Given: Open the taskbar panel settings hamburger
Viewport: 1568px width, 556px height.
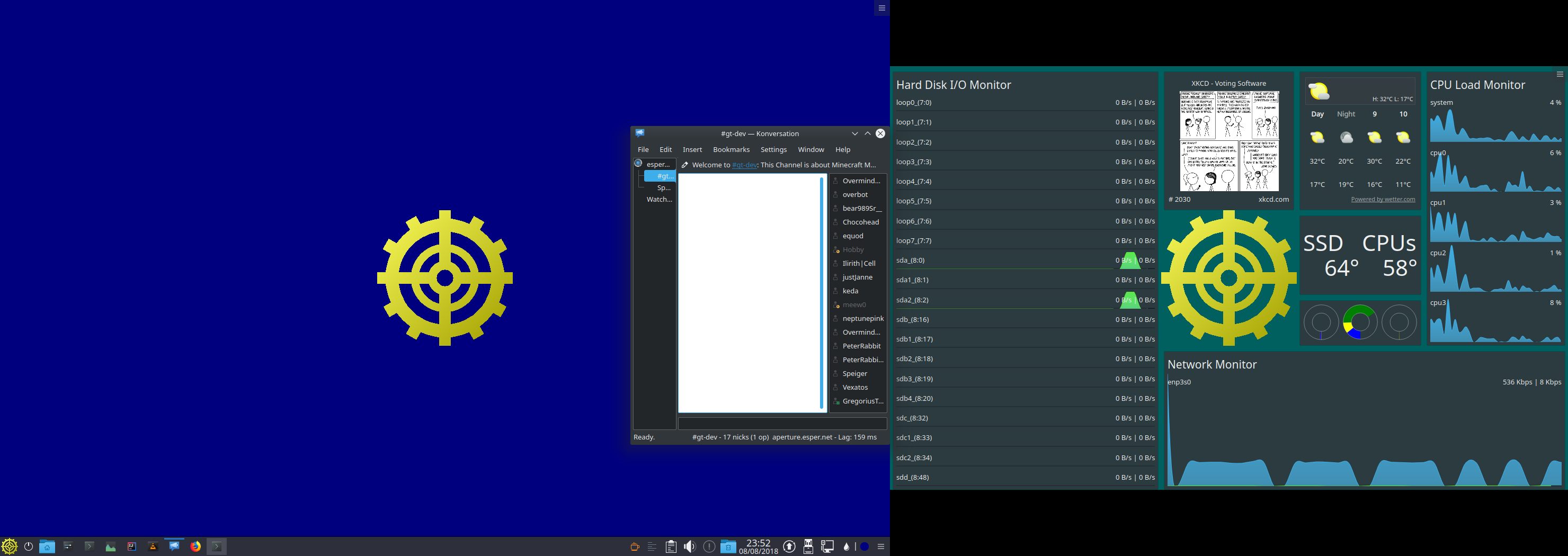Looking at the screenshot, I should (x=881, y=546).
